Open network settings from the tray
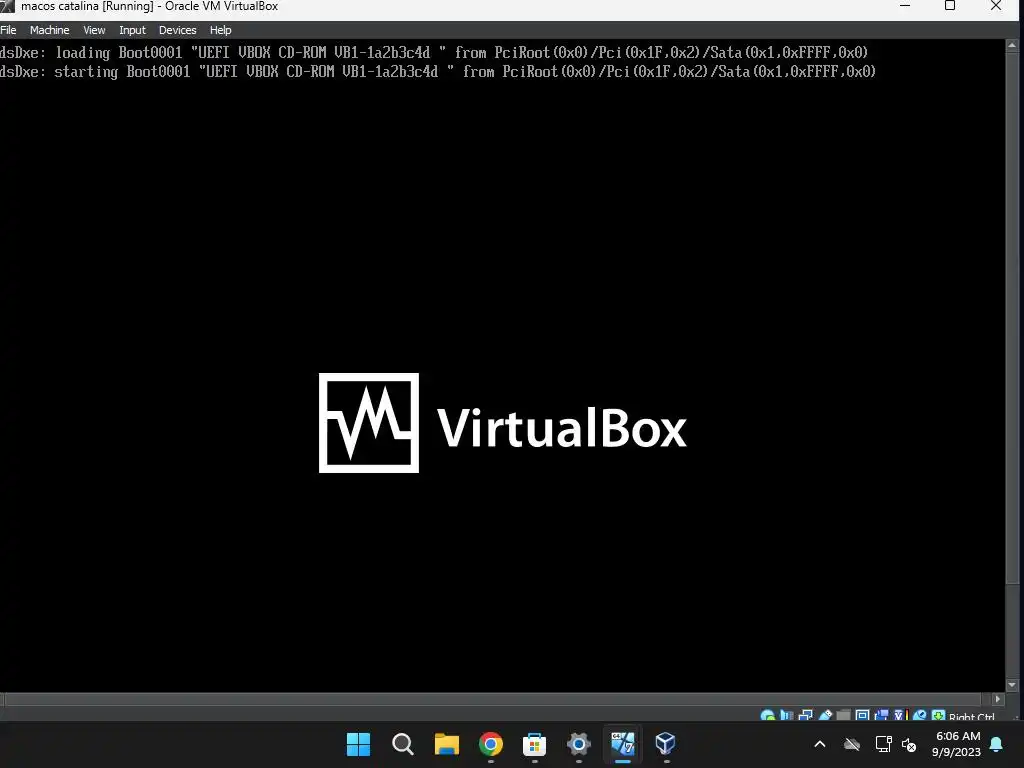 click(883, 744)
